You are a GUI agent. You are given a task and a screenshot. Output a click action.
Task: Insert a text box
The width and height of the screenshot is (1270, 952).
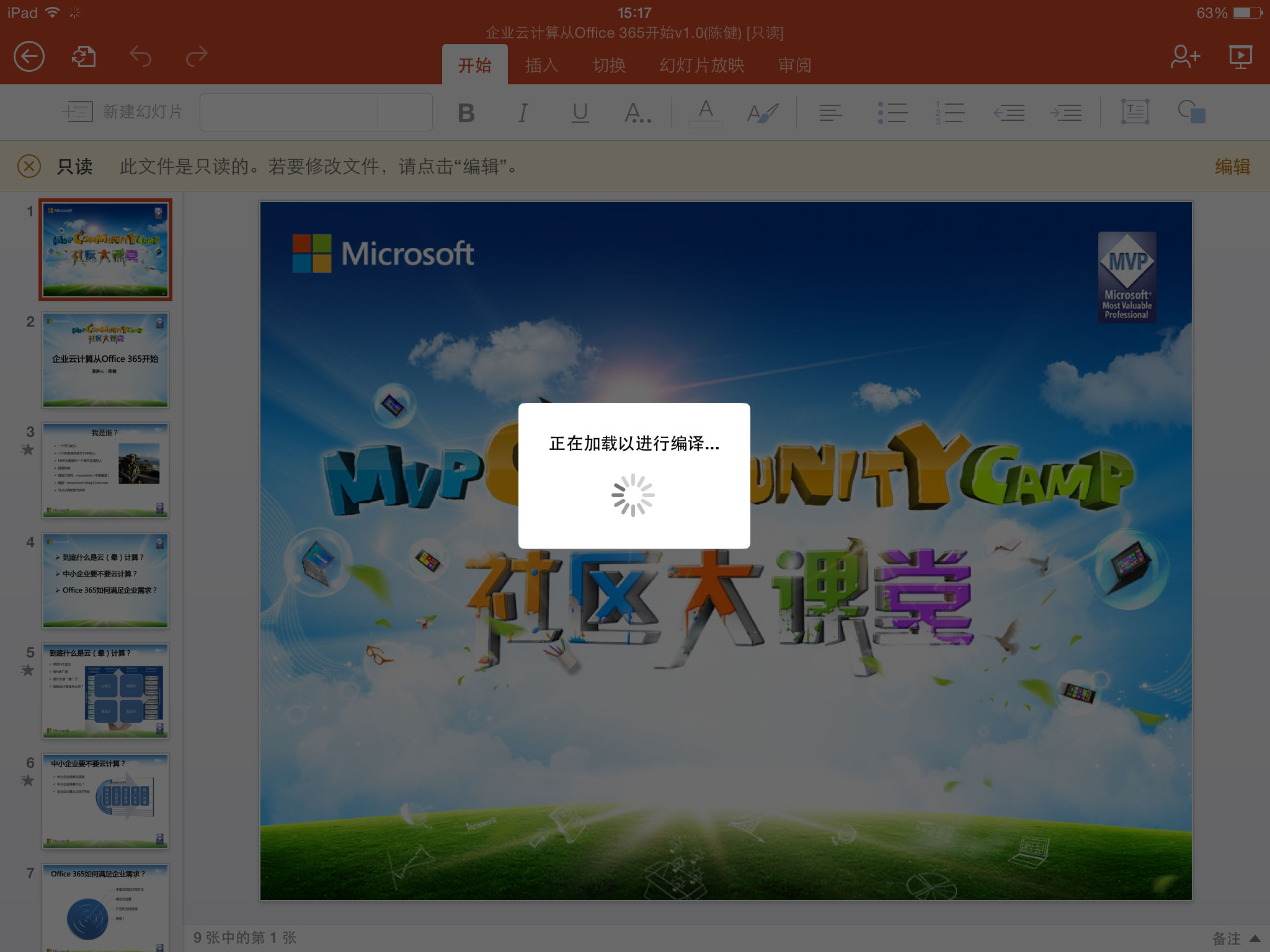tap(1135, 112)
